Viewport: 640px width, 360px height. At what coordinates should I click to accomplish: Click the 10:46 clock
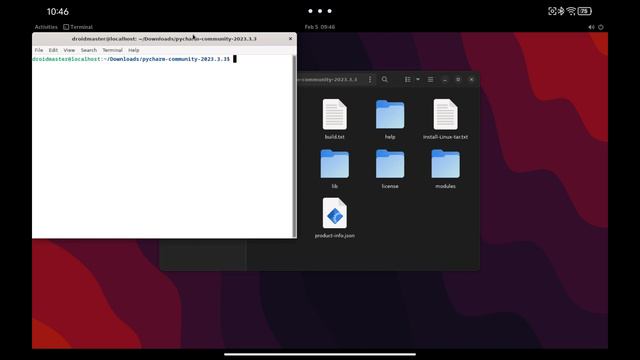pyautogui.click(x=58, y=12)
